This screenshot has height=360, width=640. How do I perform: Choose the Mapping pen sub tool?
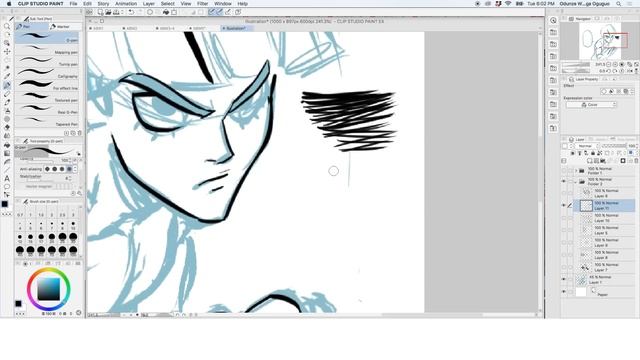click(47, 51)
